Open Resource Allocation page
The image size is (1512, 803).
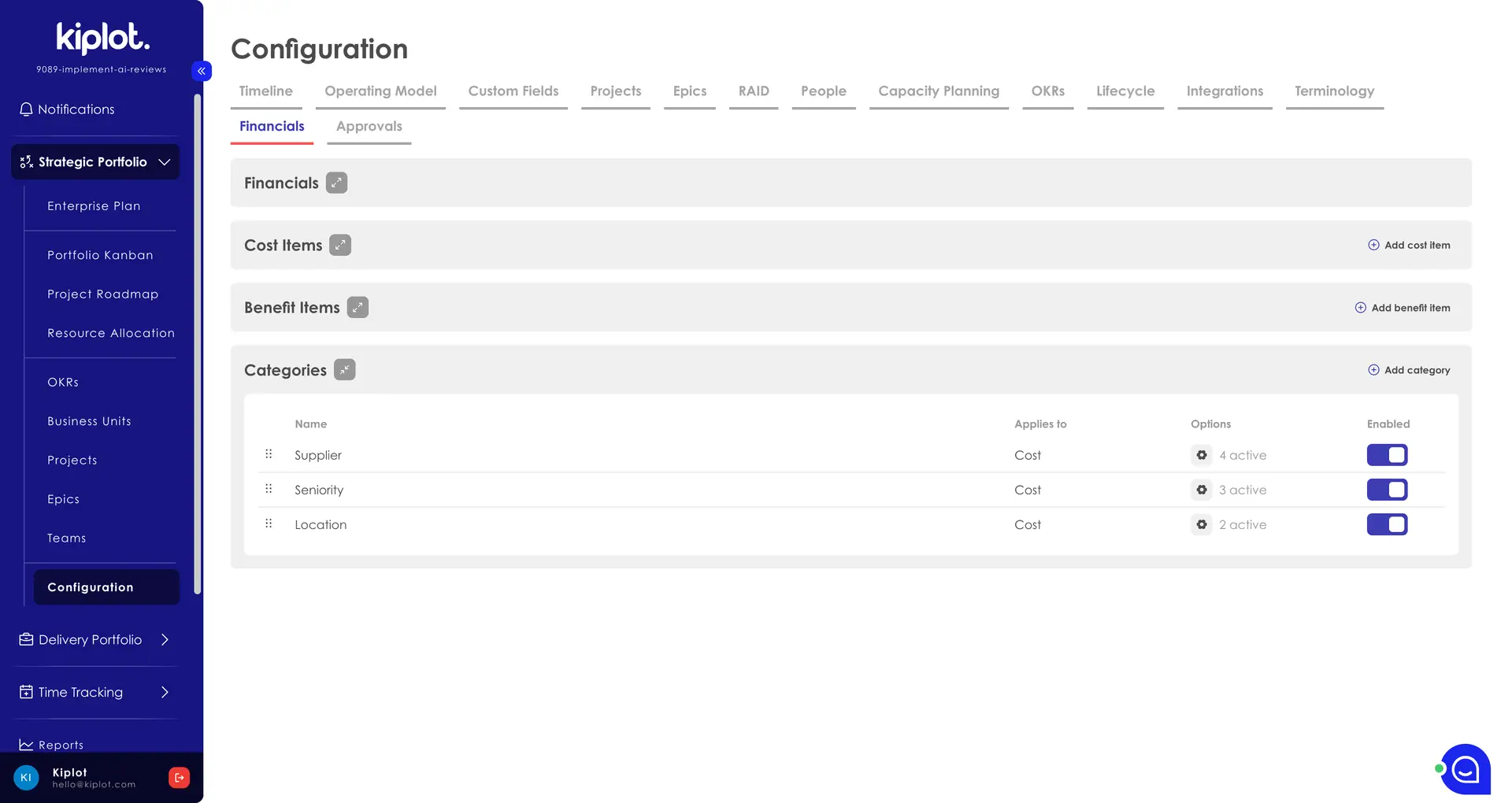111,333
